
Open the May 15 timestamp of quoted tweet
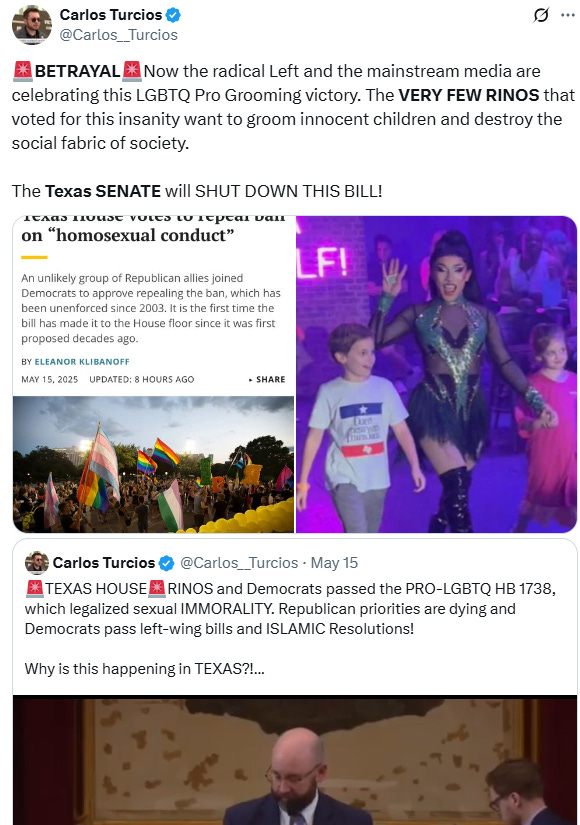334,563
